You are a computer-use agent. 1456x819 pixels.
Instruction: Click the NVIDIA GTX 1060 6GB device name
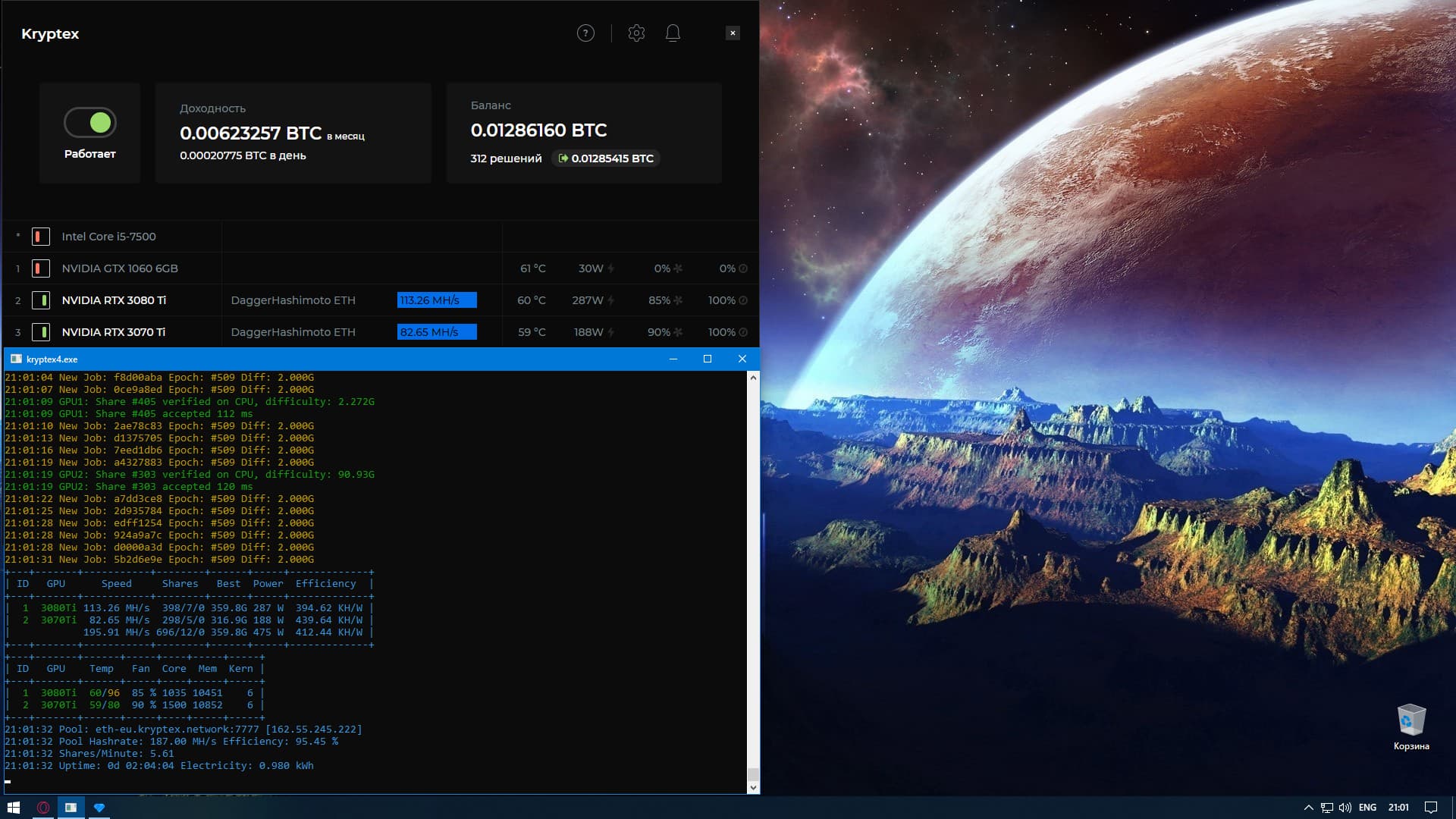tap(120, 268)
